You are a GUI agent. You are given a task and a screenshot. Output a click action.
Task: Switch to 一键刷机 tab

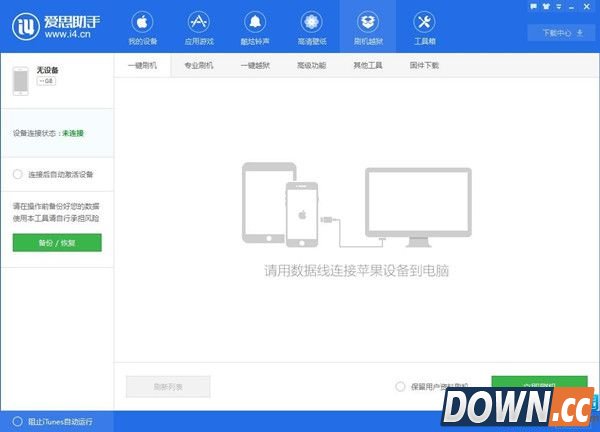[x=142, y=65]
